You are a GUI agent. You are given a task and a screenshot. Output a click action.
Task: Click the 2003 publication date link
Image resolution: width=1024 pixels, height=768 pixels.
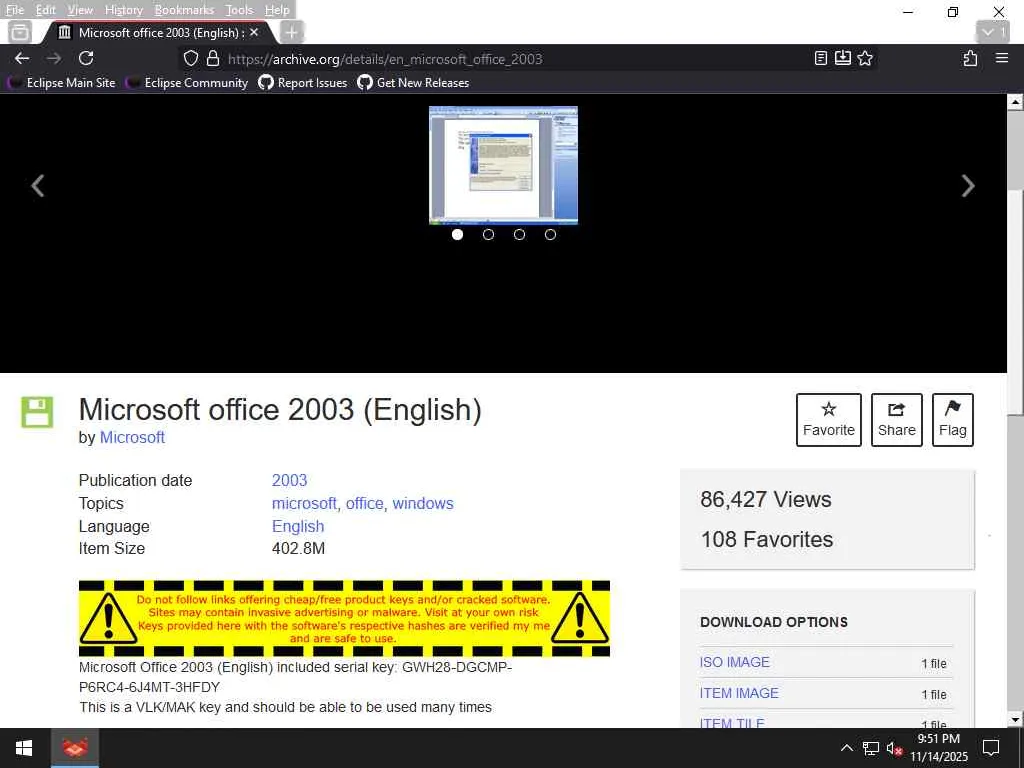(x=289, y=480)
